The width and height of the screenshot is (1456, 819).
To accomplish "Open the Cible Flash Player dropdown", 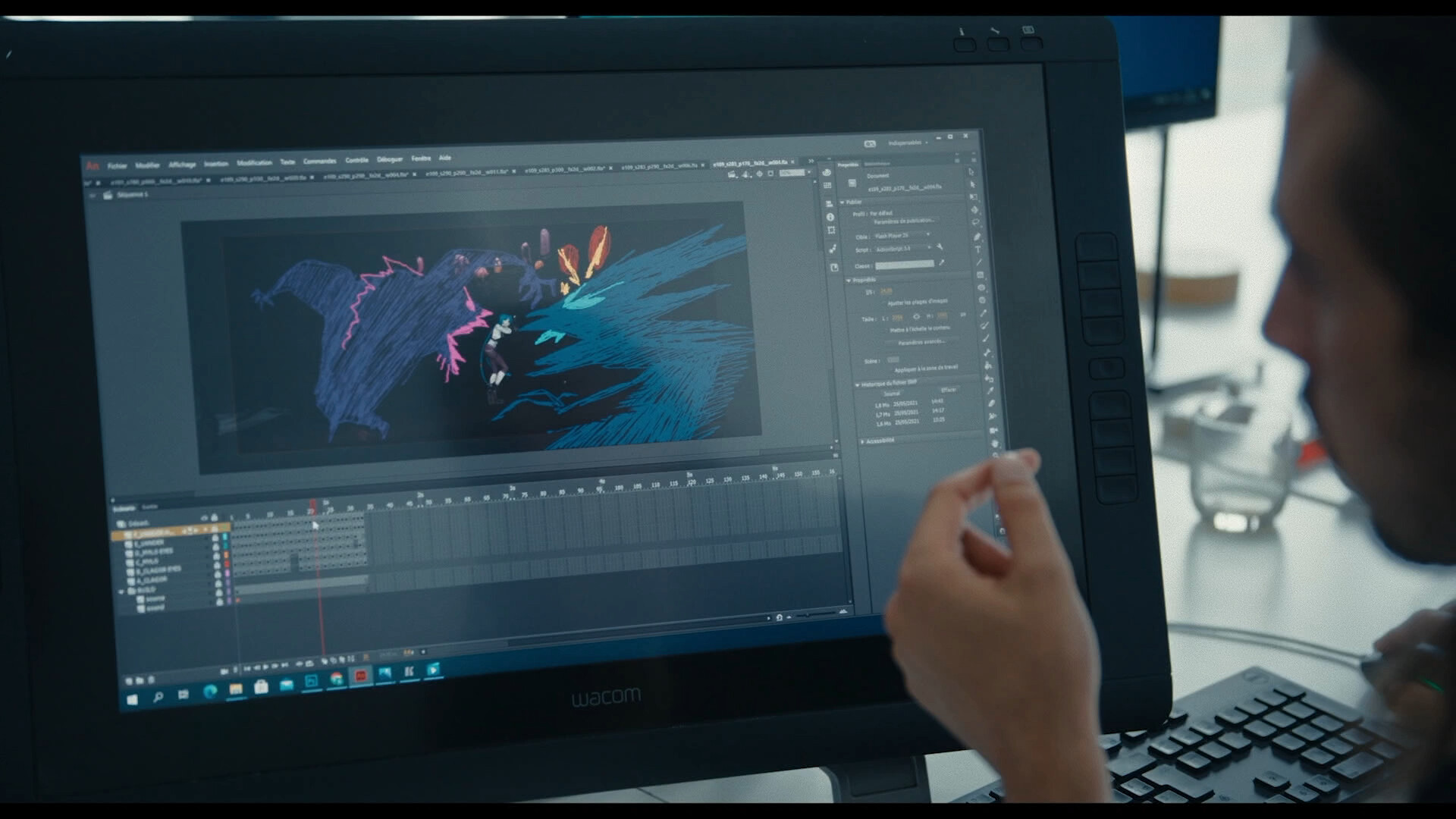I will coord(902,237).
